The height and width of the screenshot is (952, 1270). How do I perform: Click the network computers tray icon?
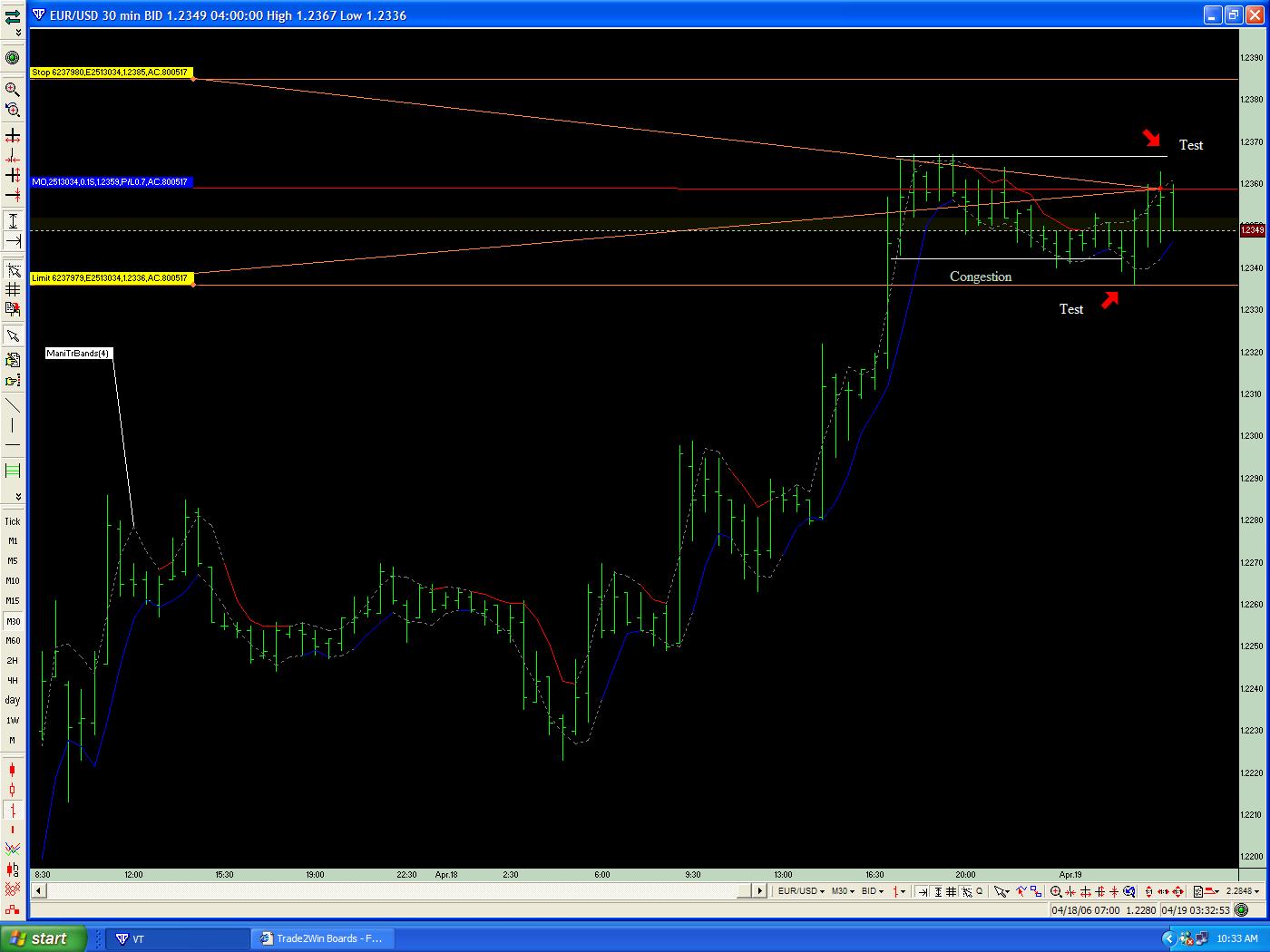click(1201, 938)
